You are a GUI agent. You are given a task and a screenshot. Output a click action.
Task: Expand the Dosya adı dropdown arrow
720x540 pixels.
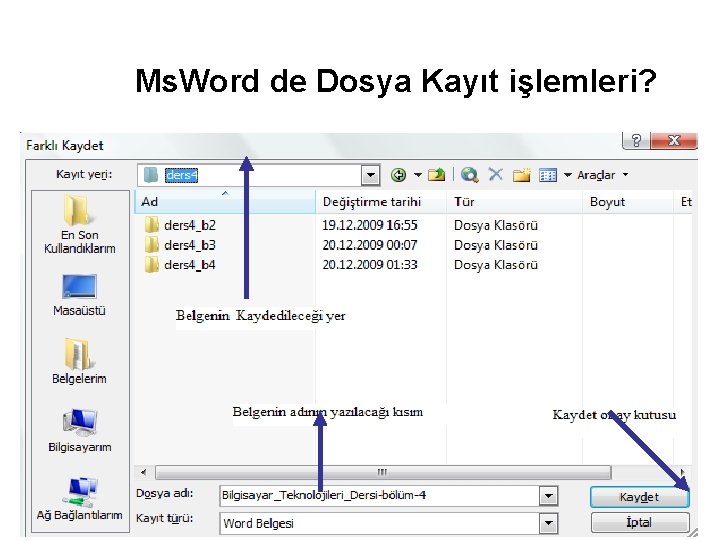[548, 496]
